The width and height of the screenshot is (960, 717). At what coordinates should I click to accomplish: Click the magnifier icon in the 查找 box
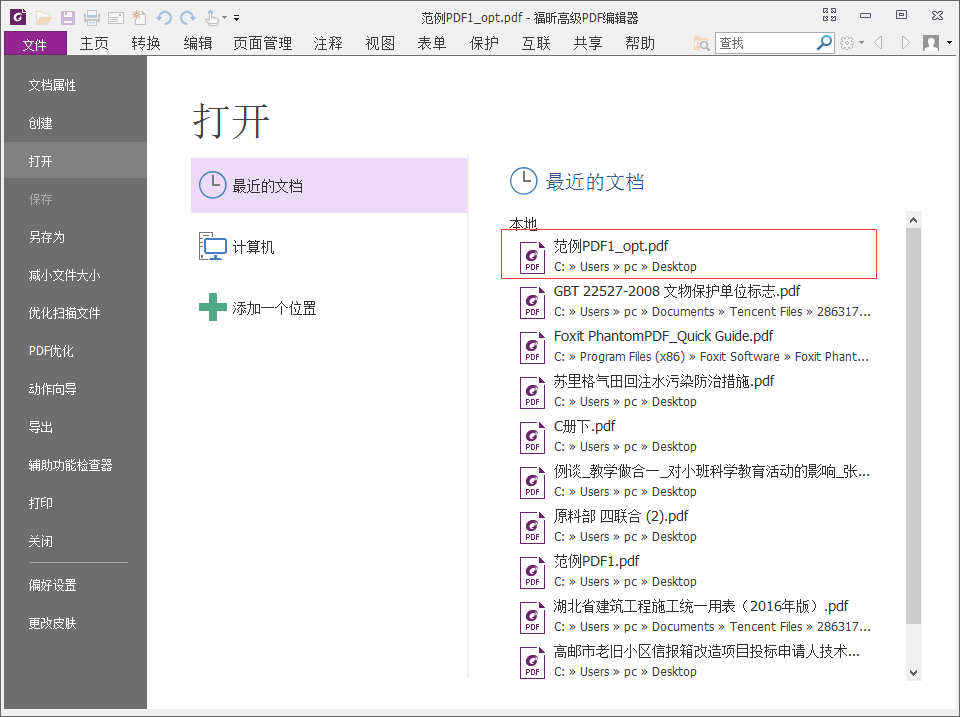click(825, 42)
